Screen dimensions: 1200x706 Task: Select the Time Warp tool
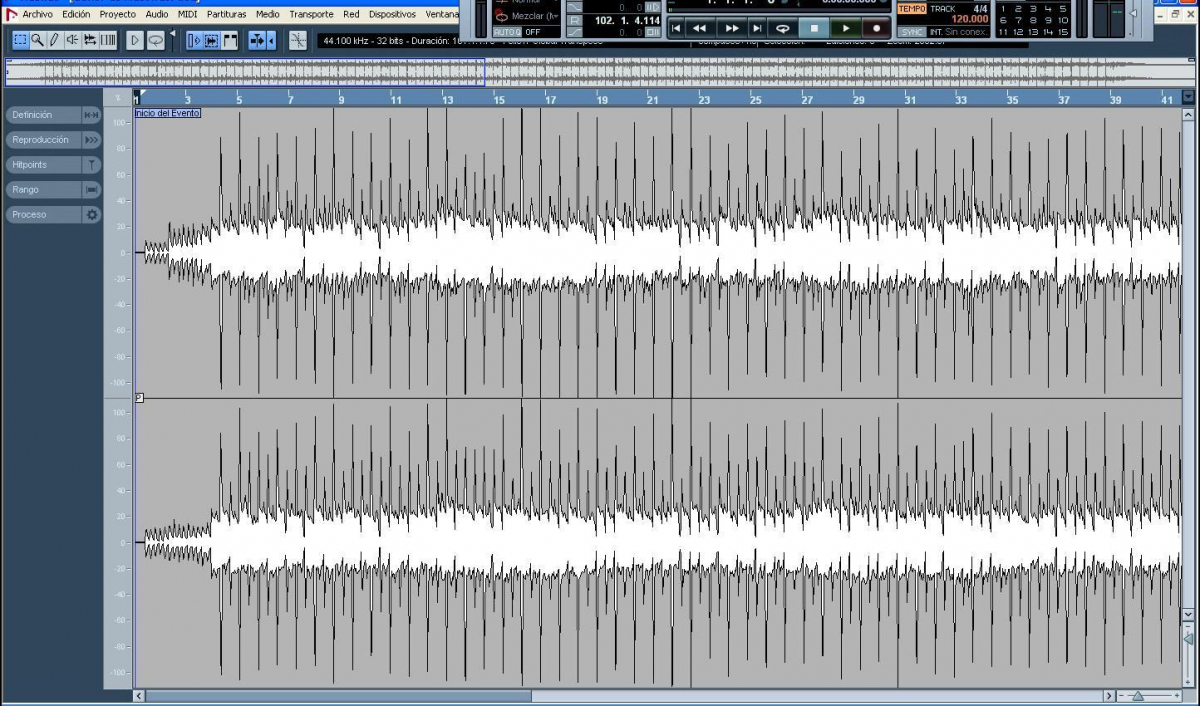point(108,40)
